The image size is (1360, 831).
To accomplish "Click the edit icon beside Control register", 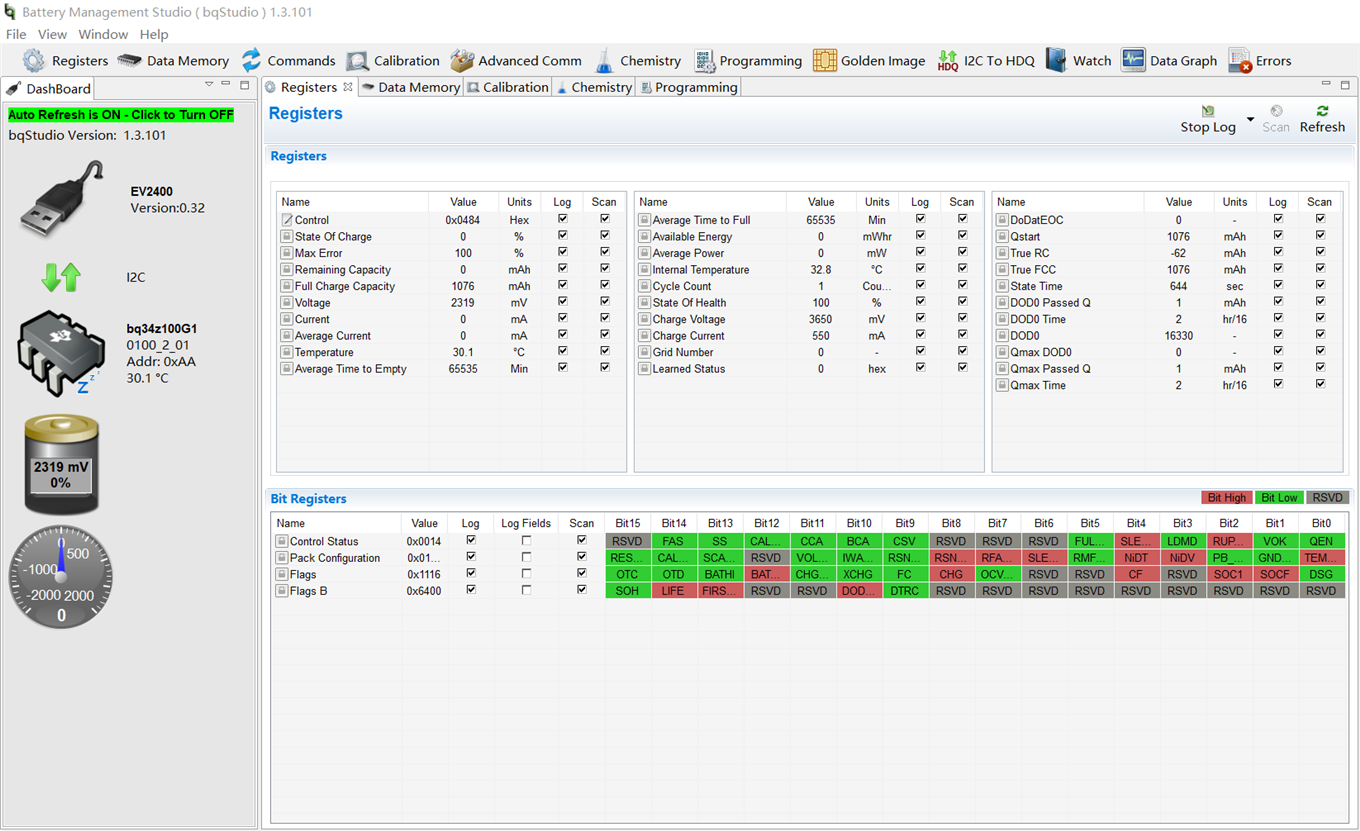I will pos(287,220).
